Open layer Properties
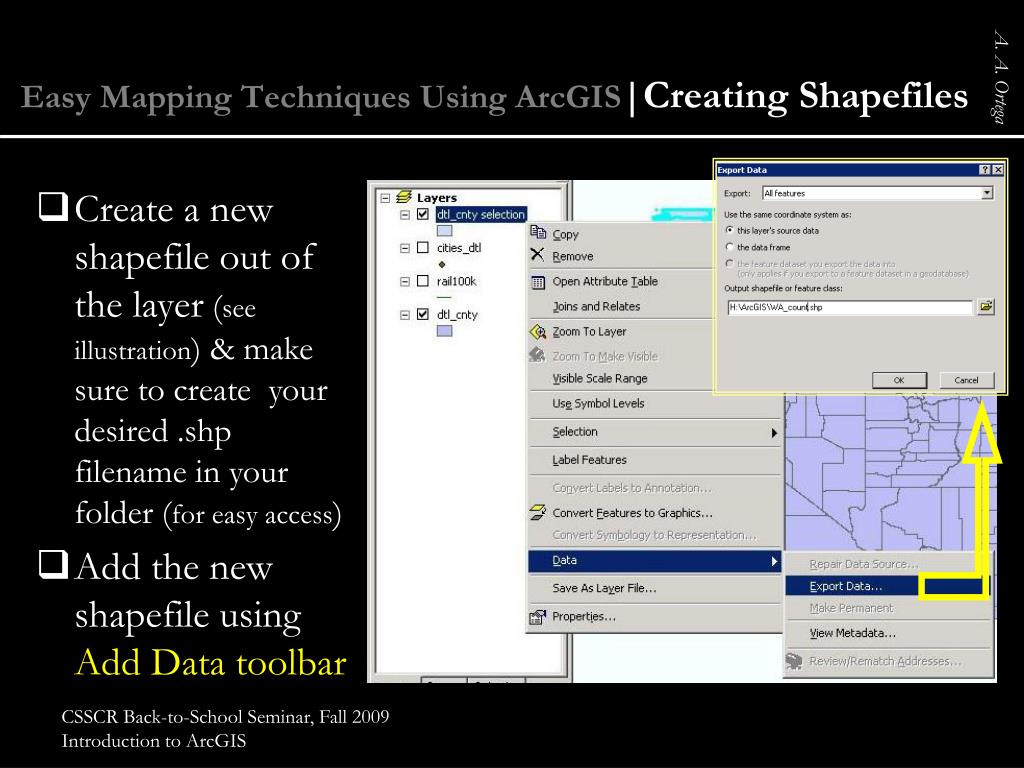The width and height of the screenshot is (1024, 768). click(584, 616)
